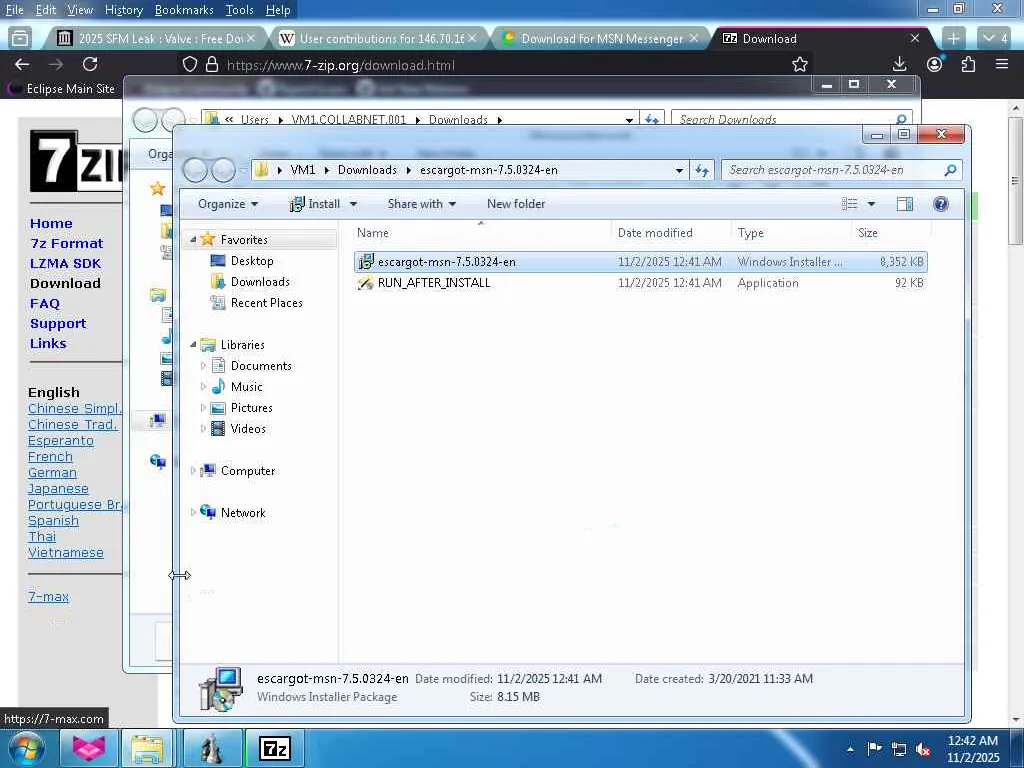Click the refresh icon beside Explorer address bar
Viewport: 1024px width, 768px height.
(x=702, y=170)
